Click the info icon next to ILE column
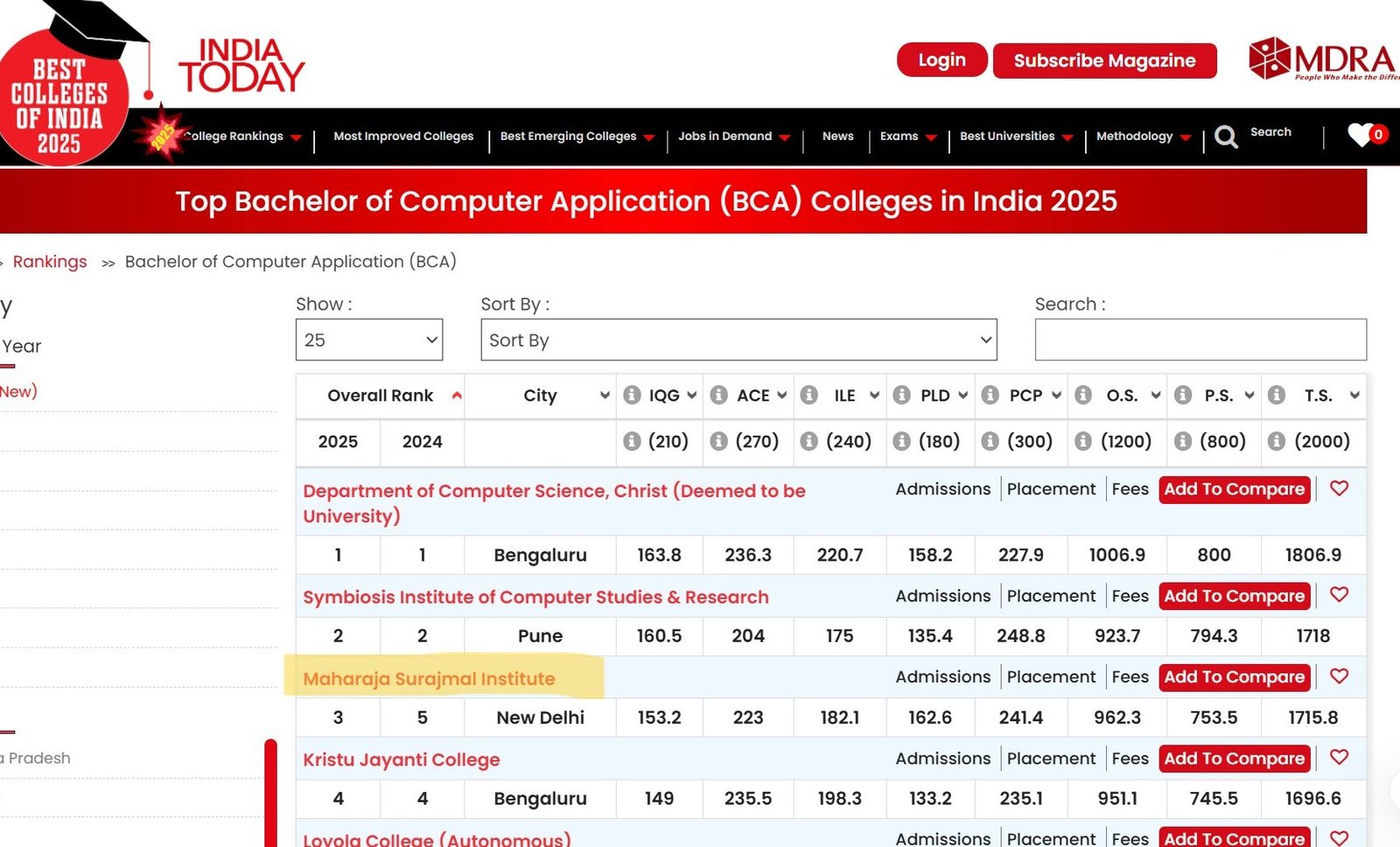The image size is (1400, 847). (x=809, y=395)
